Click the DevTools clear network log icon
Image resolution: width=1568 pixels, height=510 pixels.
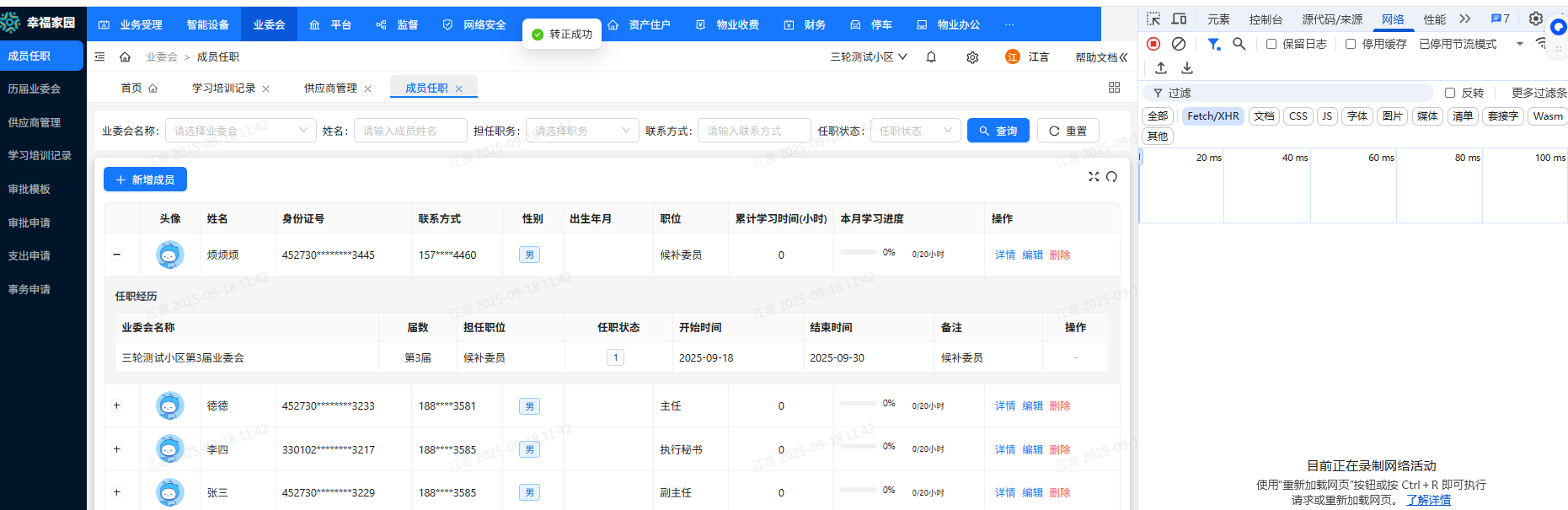1179,44
